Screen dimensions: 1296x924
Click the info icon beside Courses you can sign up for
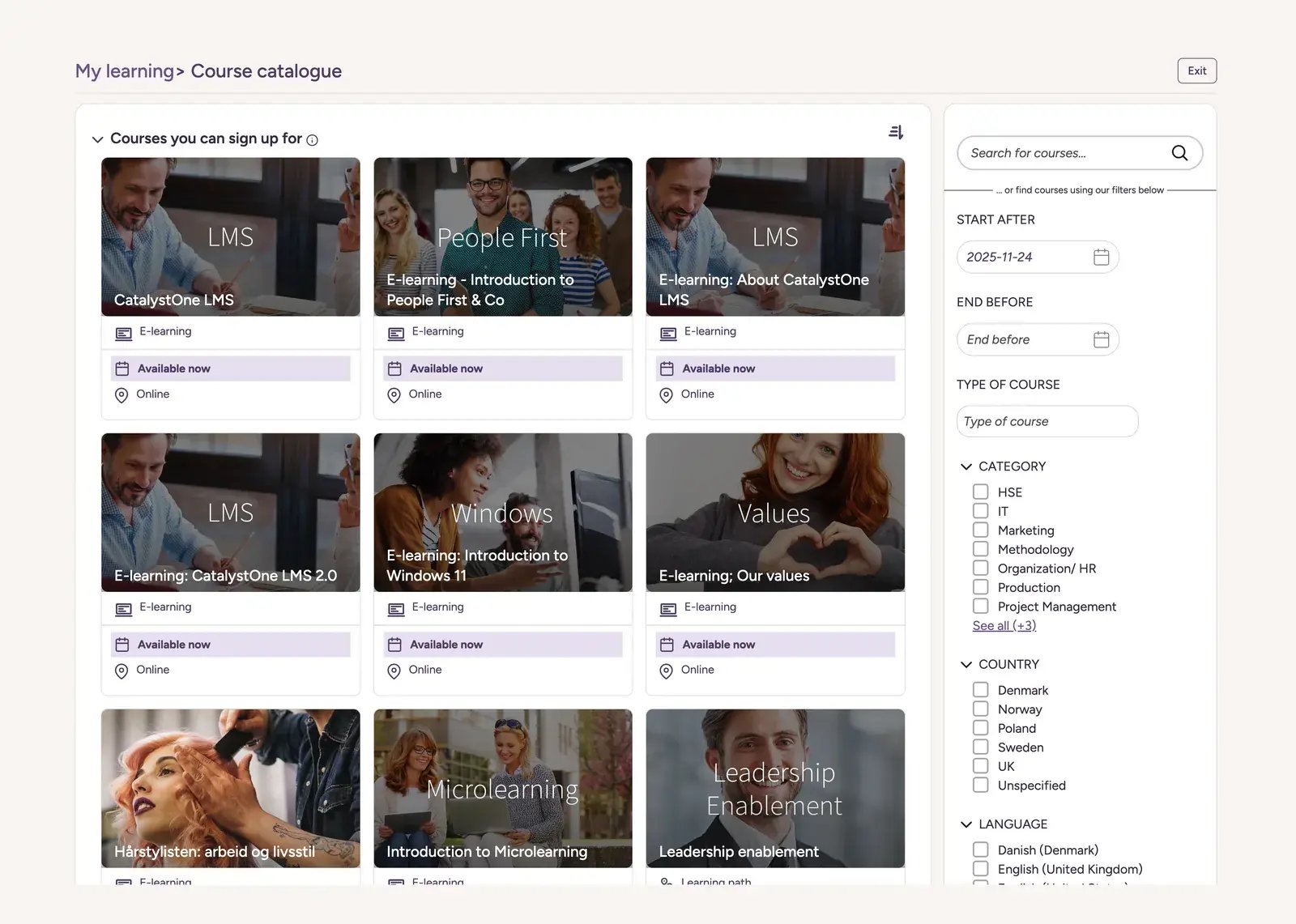313,140
